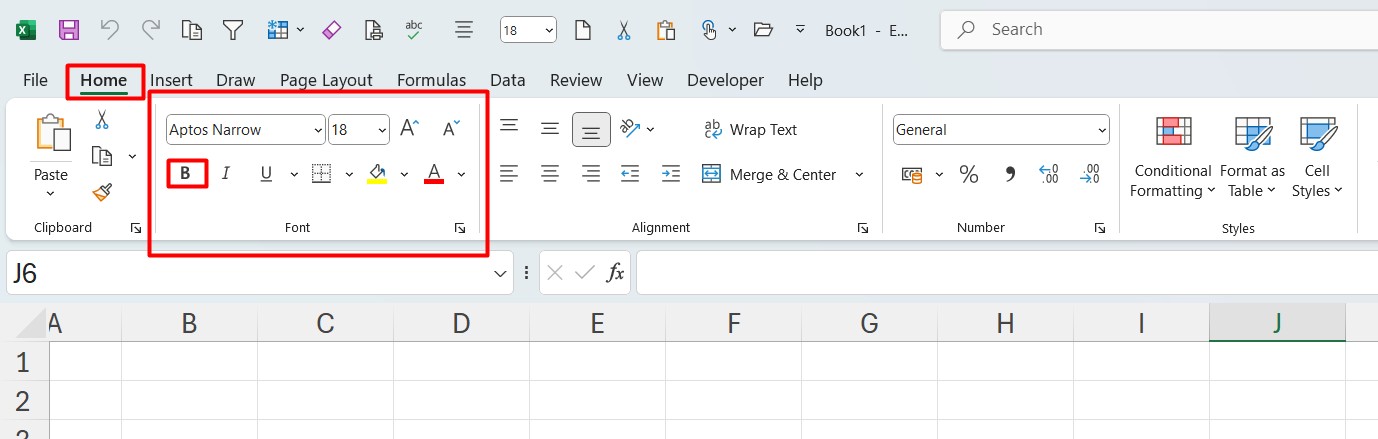Click the Orientation angled text icon

click(630, 128)
